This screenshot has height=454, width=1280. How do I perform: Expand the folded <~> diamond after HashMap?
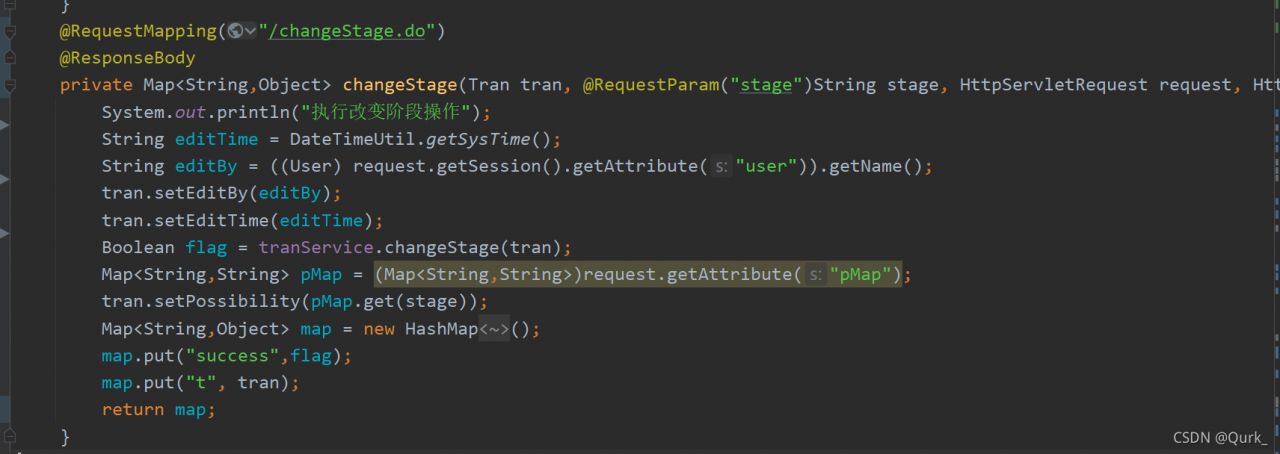click(x=494, y=329)
